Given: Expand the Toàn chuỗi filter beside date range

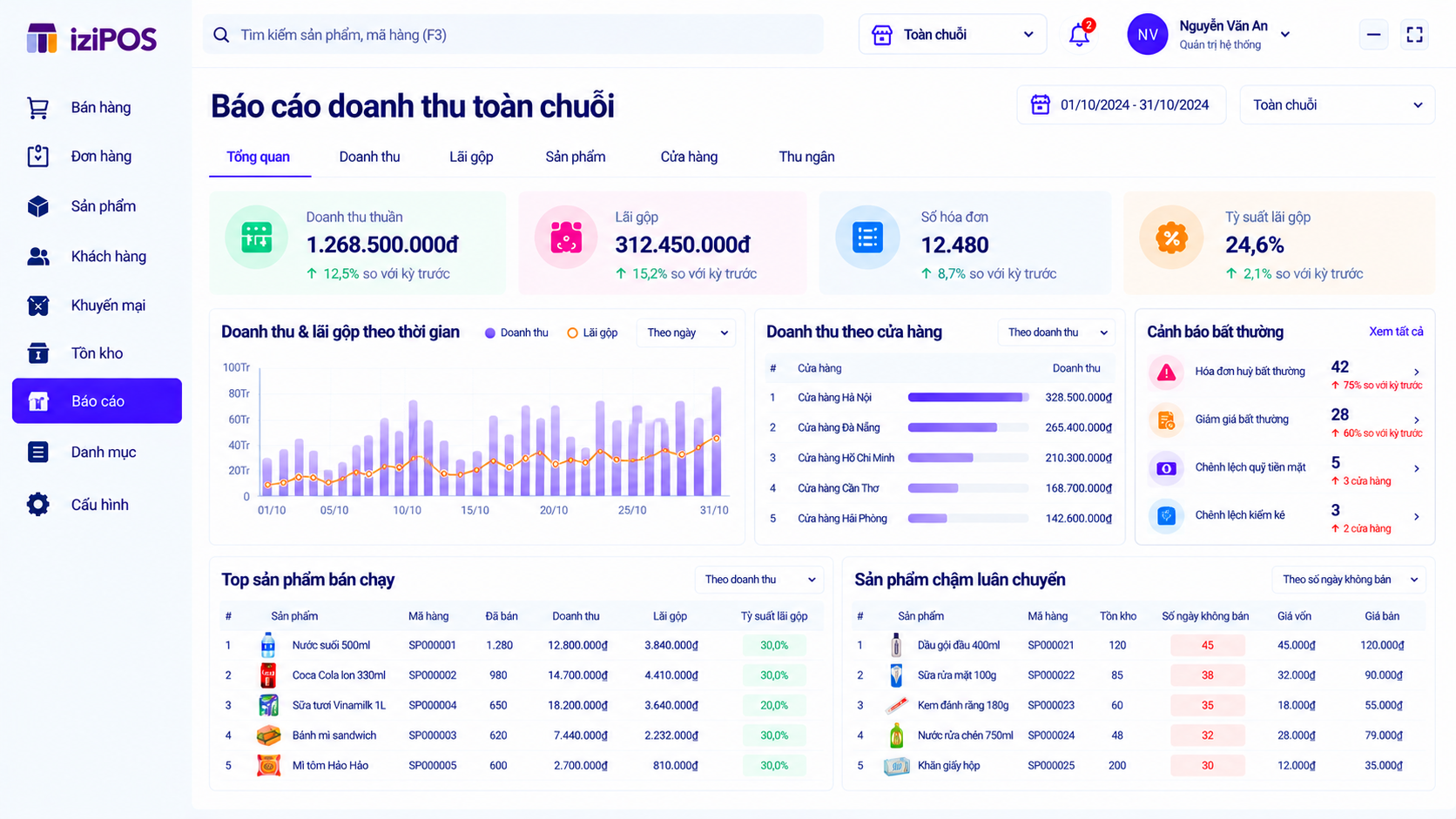Looking at the screenshot, I should coord(1337,105).
